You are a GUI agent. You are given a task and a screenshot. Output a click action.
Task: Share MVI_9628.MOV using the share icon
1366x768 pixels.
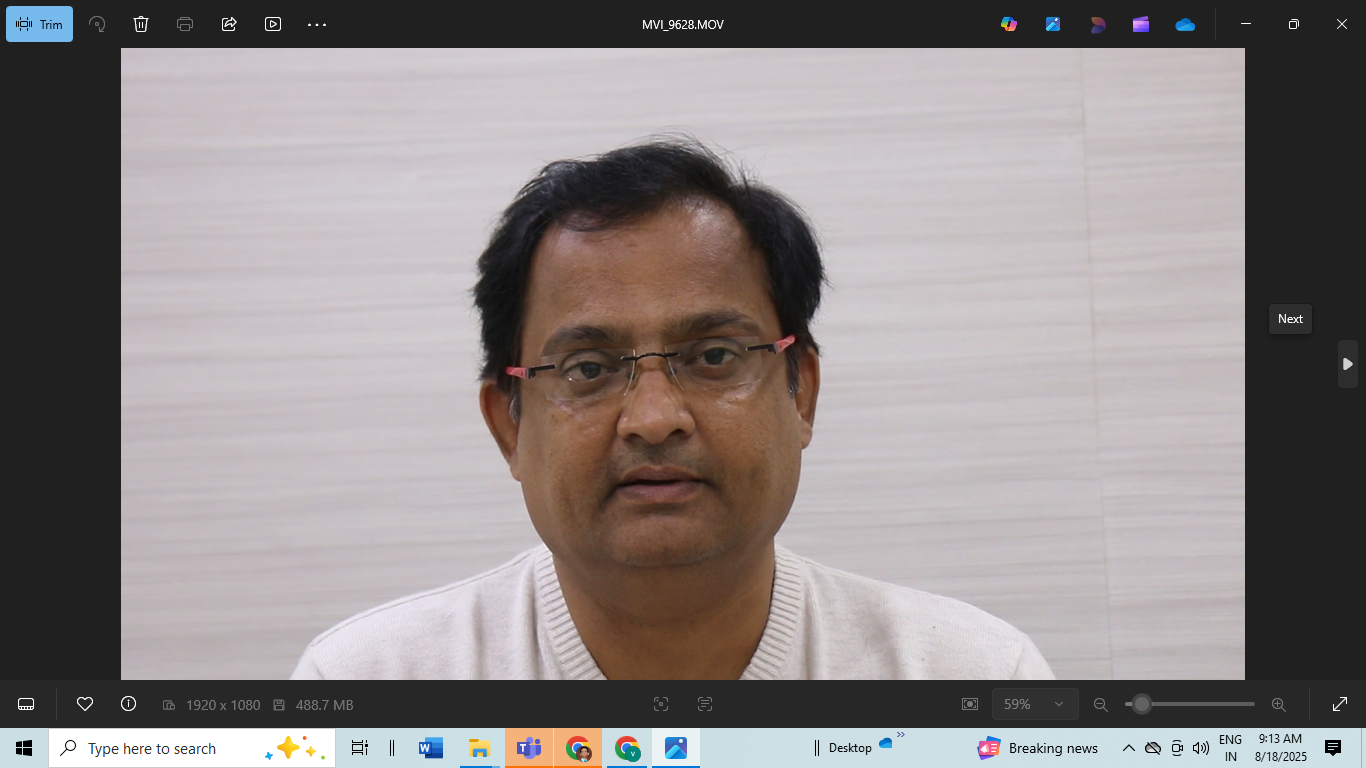point(229,24)
